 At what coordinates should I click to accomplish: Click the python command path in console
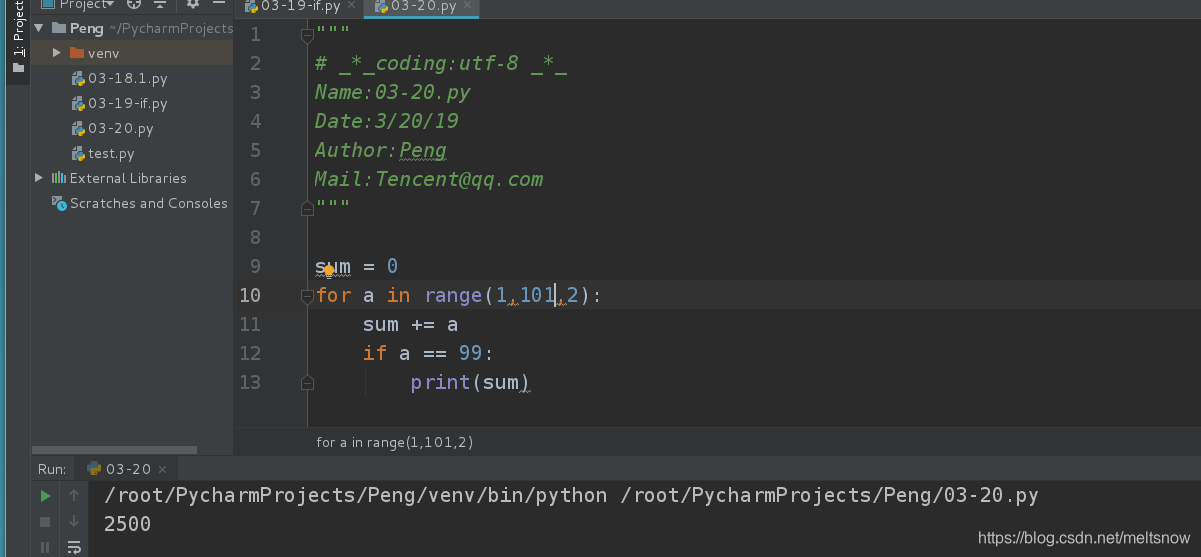pos(571,495)
